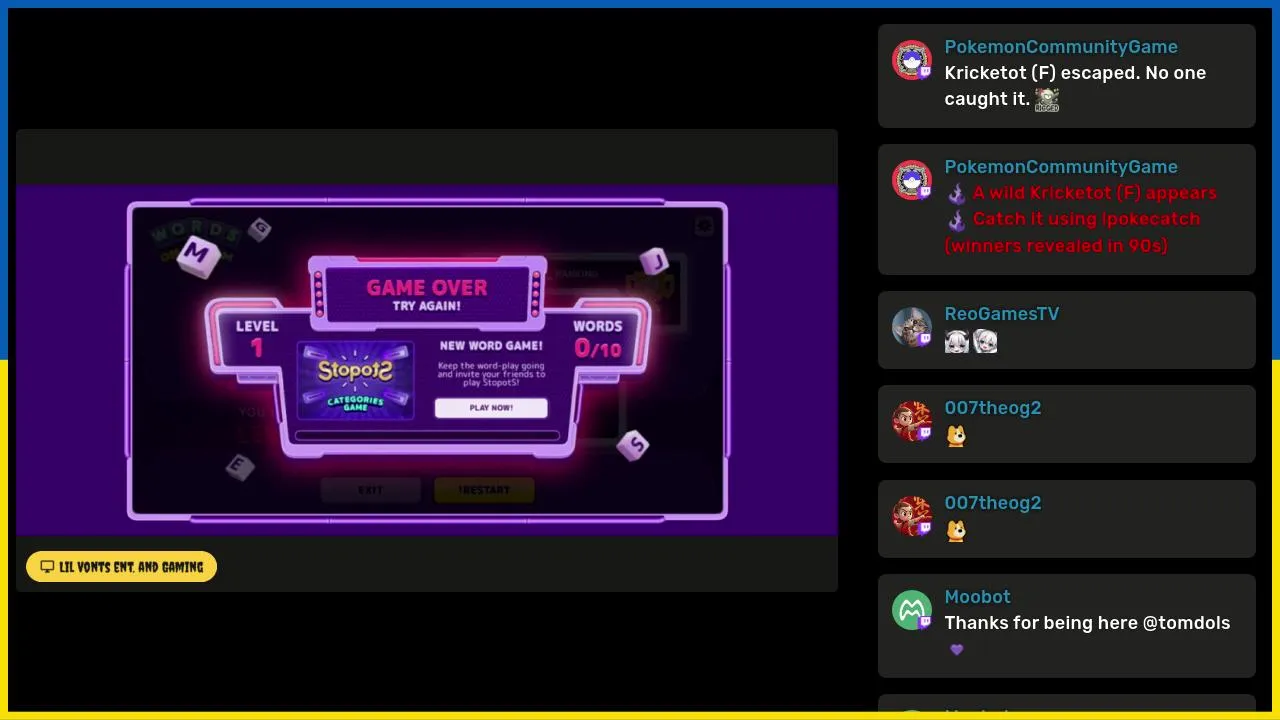Click the ReoGamesTV cat avatar
Screen dimensions: 1280x720
pyautogui.click(x=912, y=328)
